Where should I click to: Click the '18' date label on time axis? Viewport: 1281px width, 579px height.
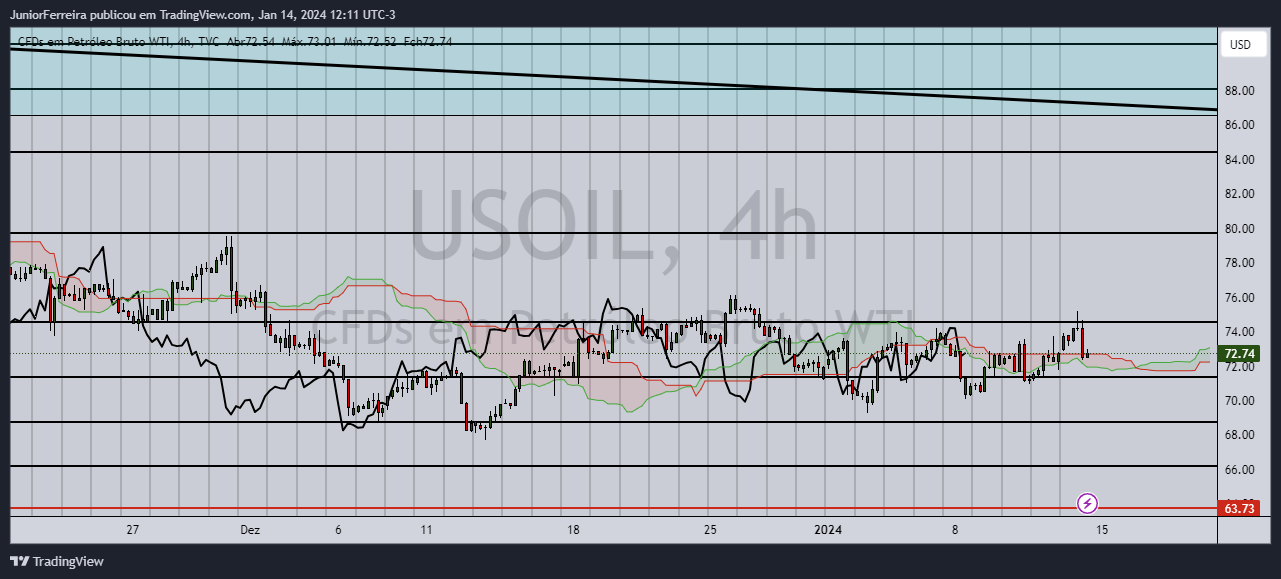pyautogui.click(x=573, y=530)
